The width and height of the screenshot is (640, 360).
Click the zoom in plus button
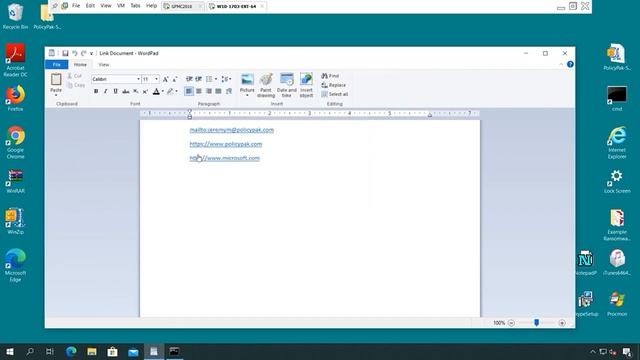pos(562,323)
